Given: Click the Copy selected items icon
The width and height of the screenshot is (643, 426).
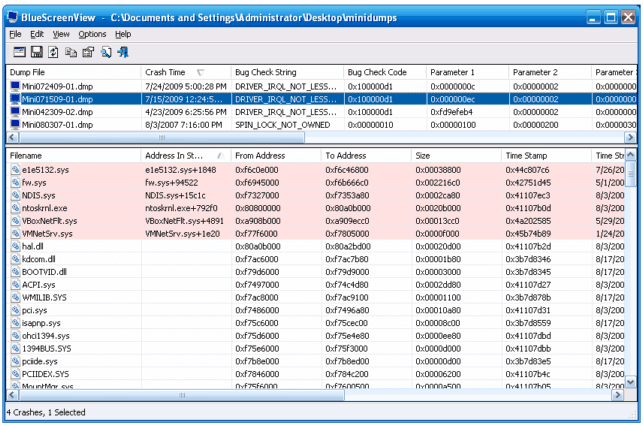Looking at the screenshot, I should [71, 52].
